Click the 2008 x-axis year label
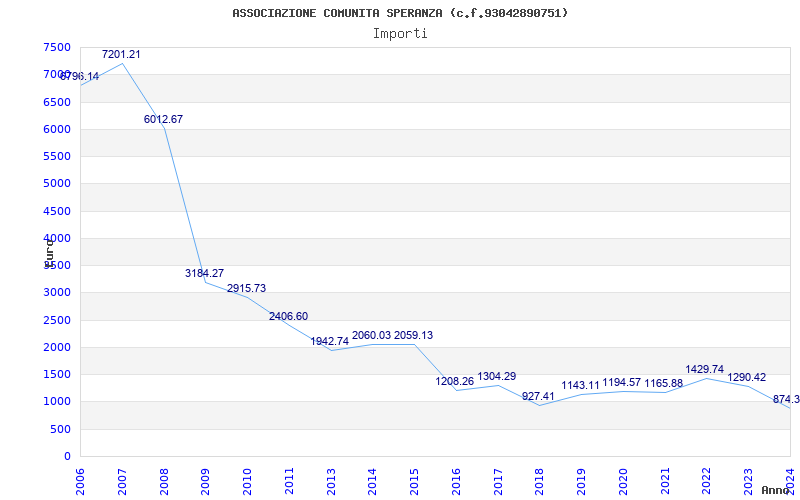Viewport: 800px width, 500px height. [164, 482]
